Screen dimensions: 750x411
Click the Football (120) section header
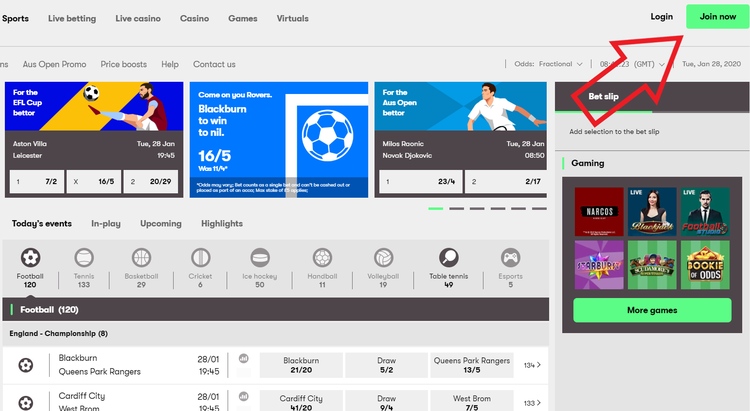pos(276,310)
